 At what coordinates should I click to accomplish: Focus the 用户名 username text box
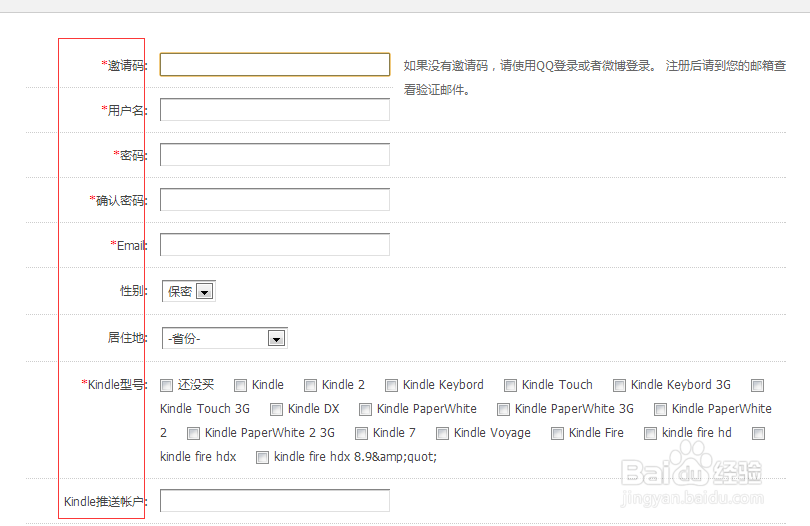click(275, 110)
